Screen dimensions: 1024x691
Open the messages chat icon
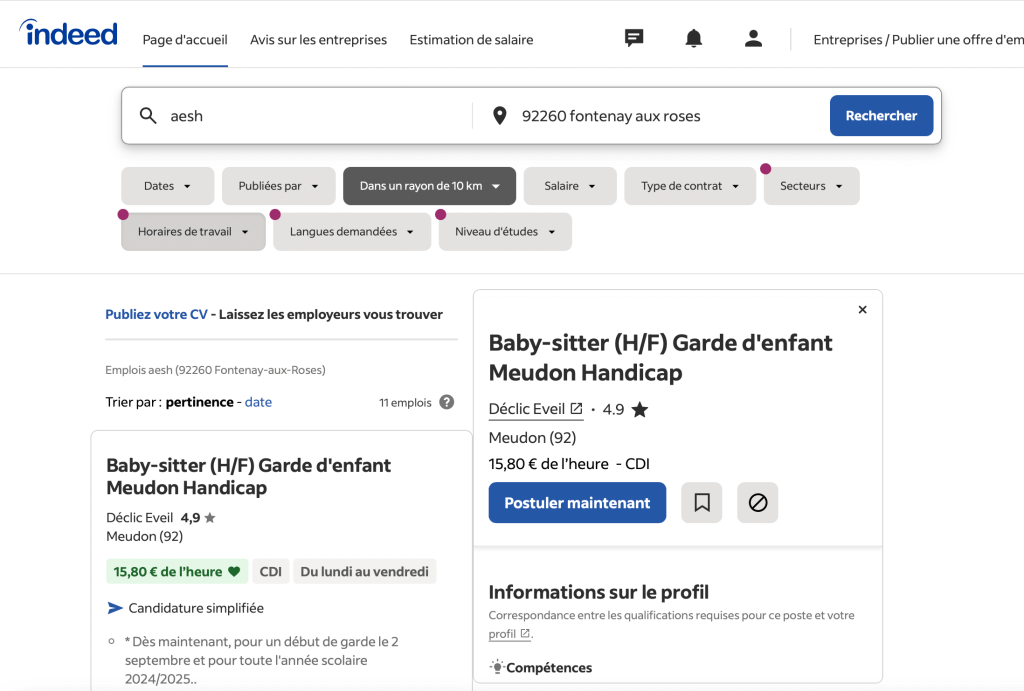pos(633,39)
